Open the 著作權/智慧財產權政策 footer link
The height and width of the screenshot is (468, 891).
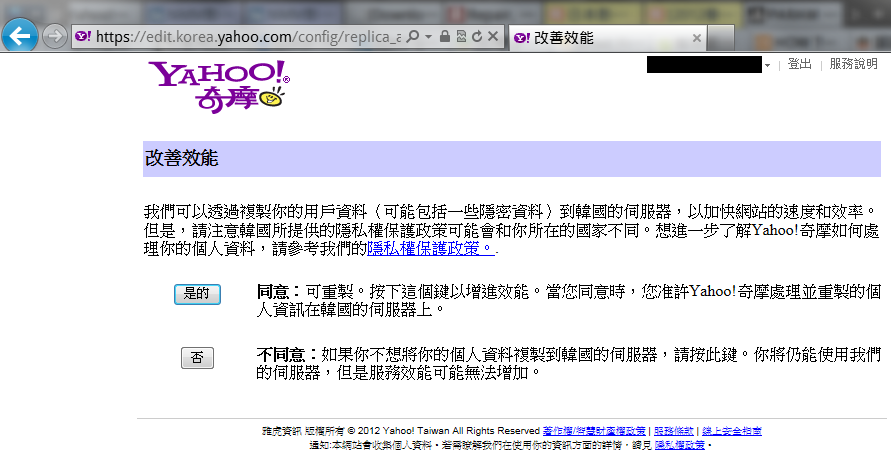coord(594,431)
